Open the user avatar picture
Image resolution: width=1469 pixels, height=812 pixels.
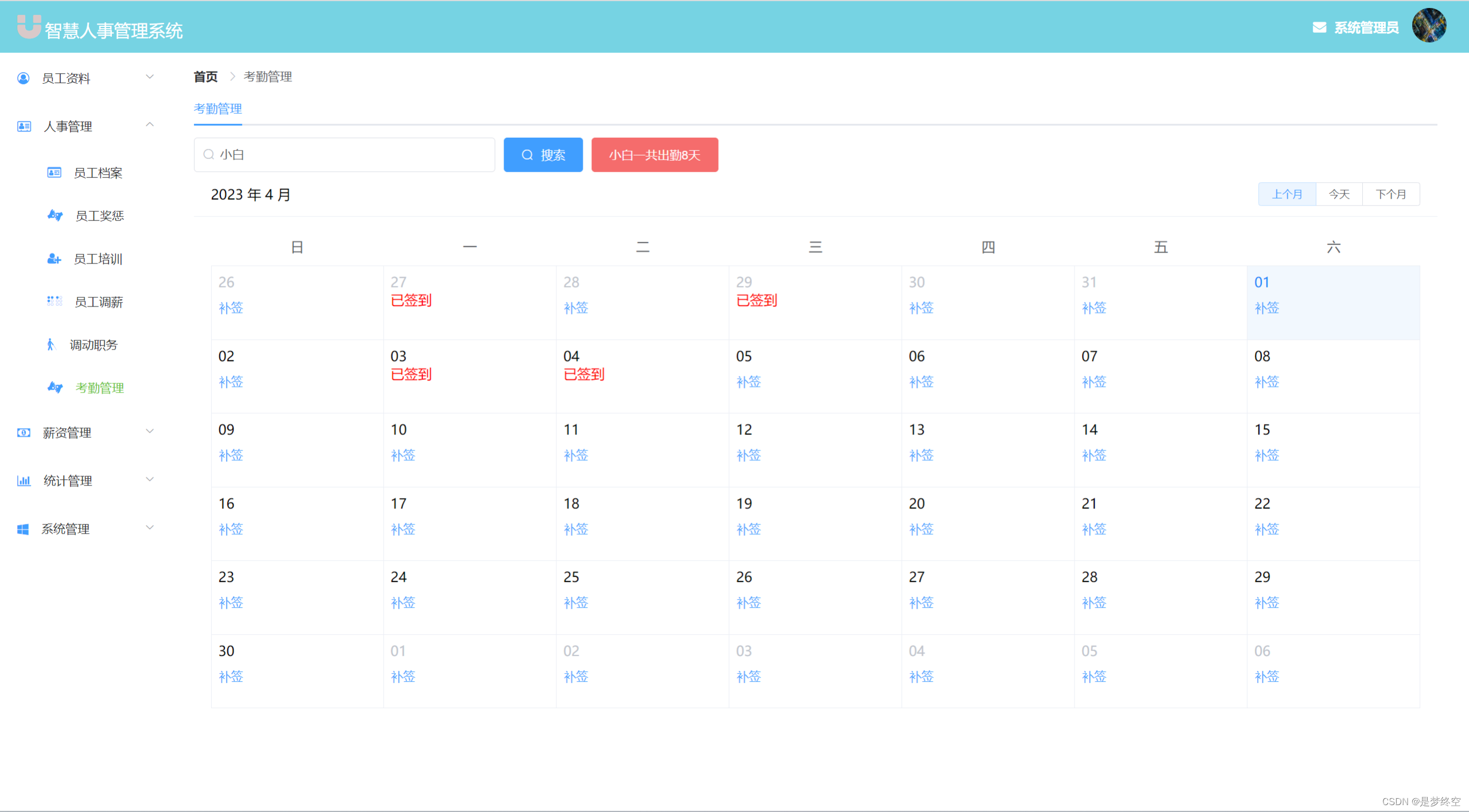coord(1428,26)
